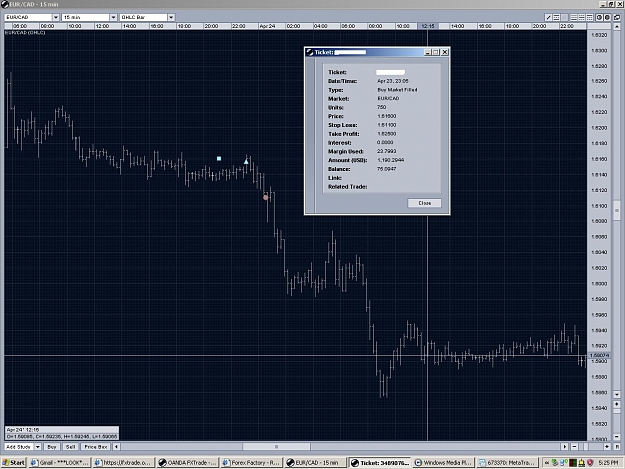
Task: Switch to https://fxtrade taskbar window
Action: [x=123, y=463]
